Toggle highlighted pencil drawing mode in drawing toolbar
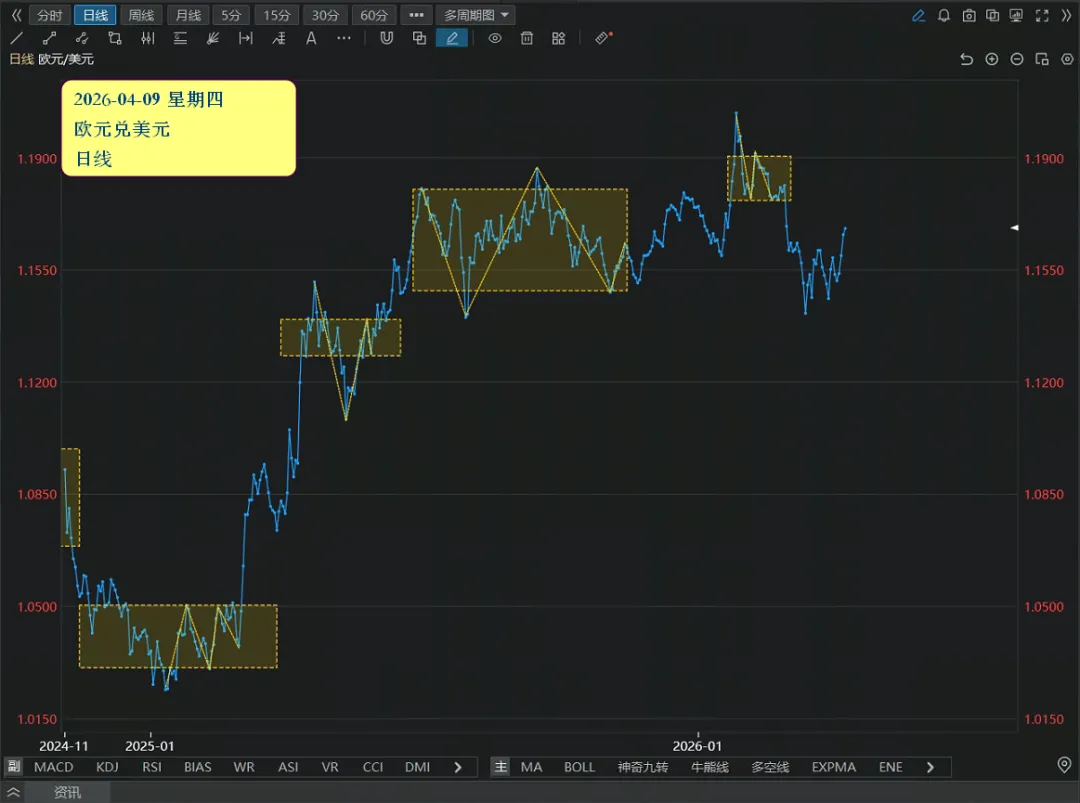The height and width of the screenshot is (803, 1080). pos(452,39)
